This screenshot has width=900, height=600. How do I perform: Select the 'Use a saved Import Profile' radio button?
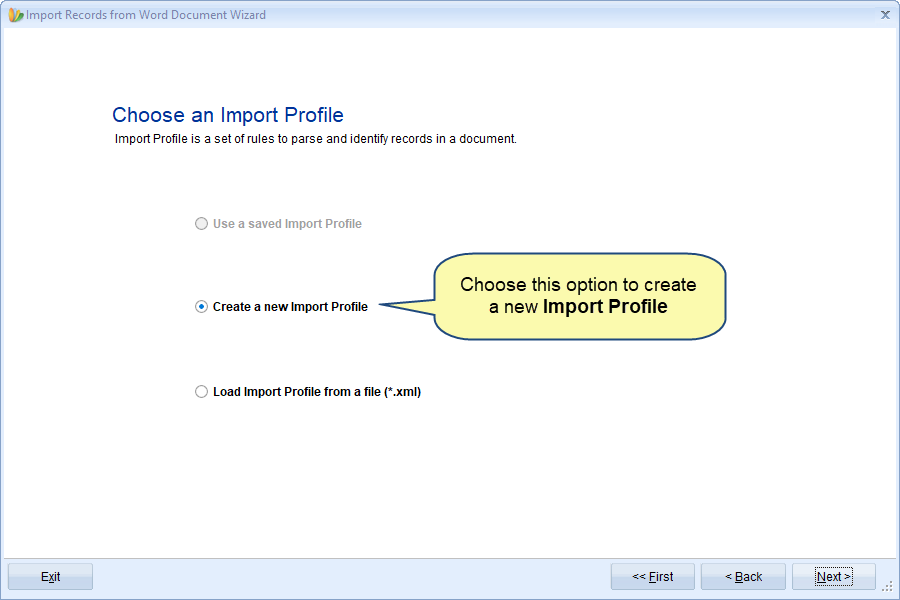click(201, 223)
